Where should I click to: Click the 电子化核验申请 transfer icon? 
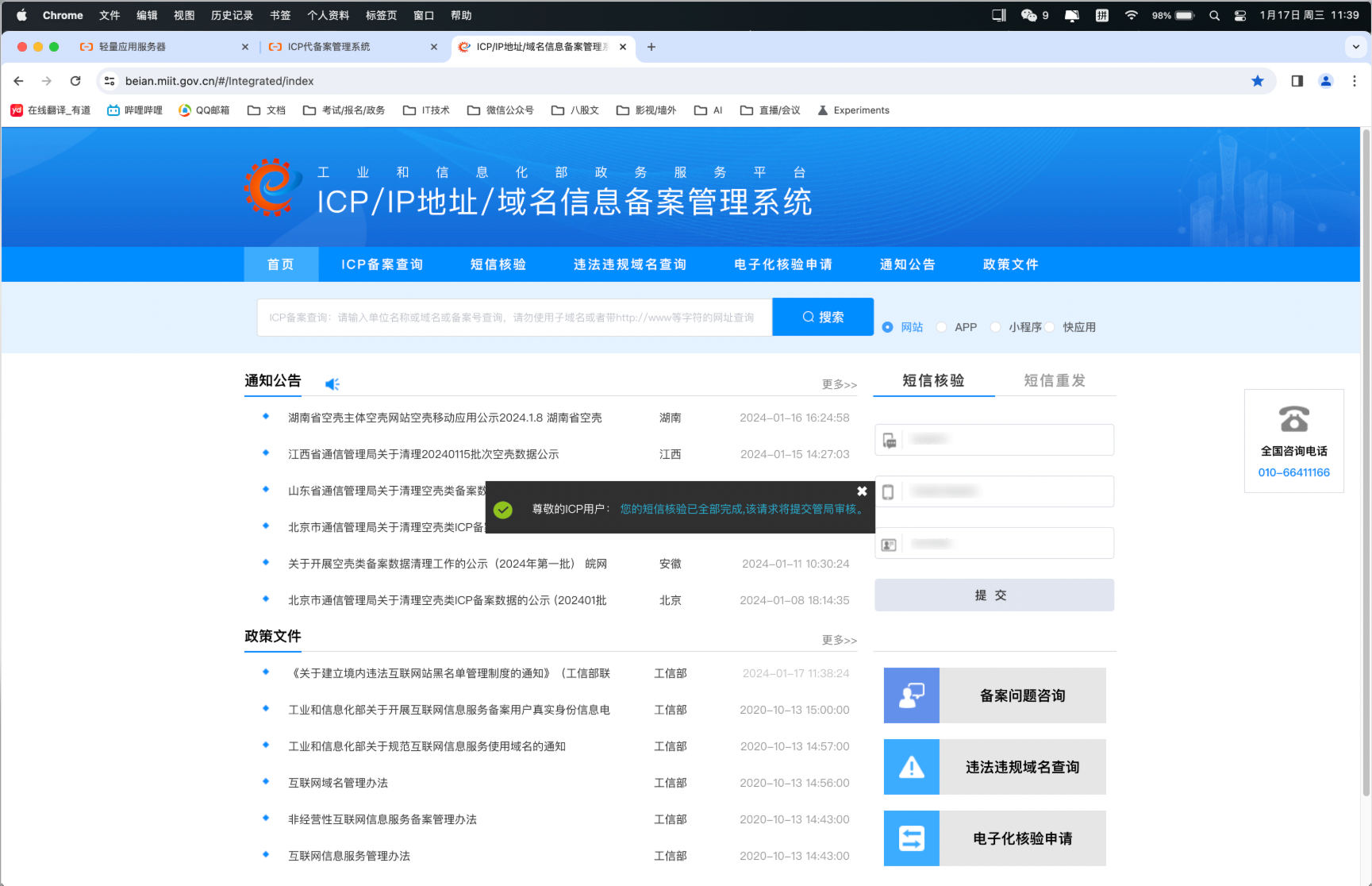[x=911, y=838]
